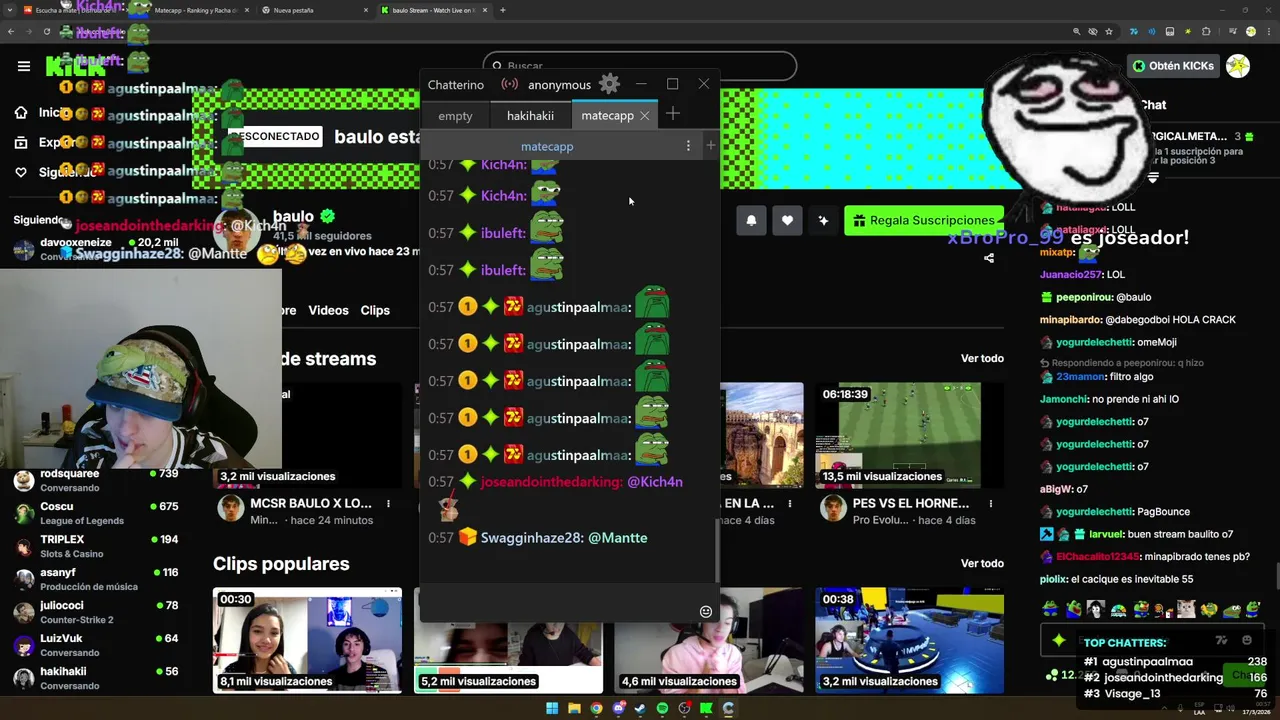Click username minapibardo in Kick chat
1280x720 pixels.
[1070, 320]
